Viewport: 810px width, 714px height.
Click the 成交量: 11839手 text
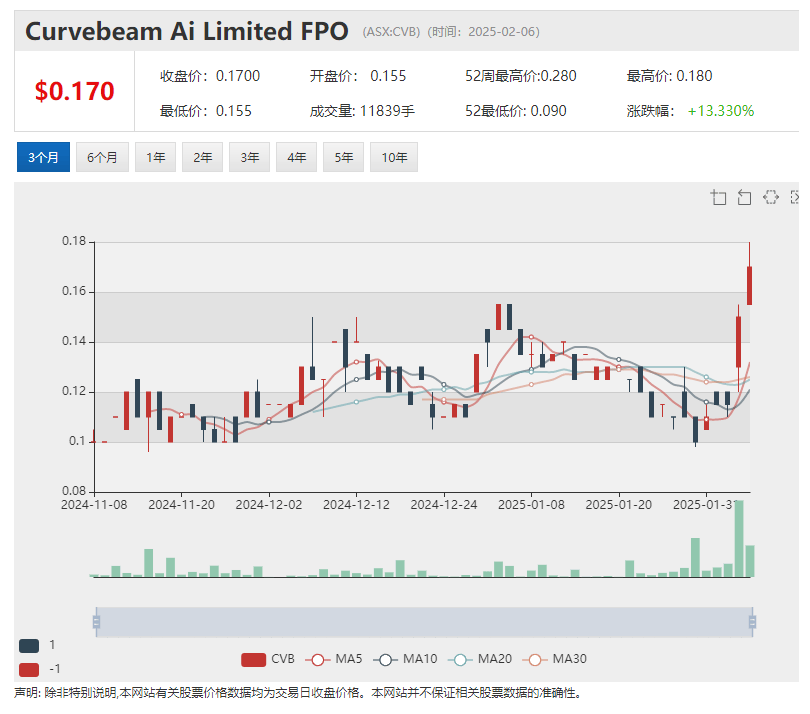[x=362, y=111]
